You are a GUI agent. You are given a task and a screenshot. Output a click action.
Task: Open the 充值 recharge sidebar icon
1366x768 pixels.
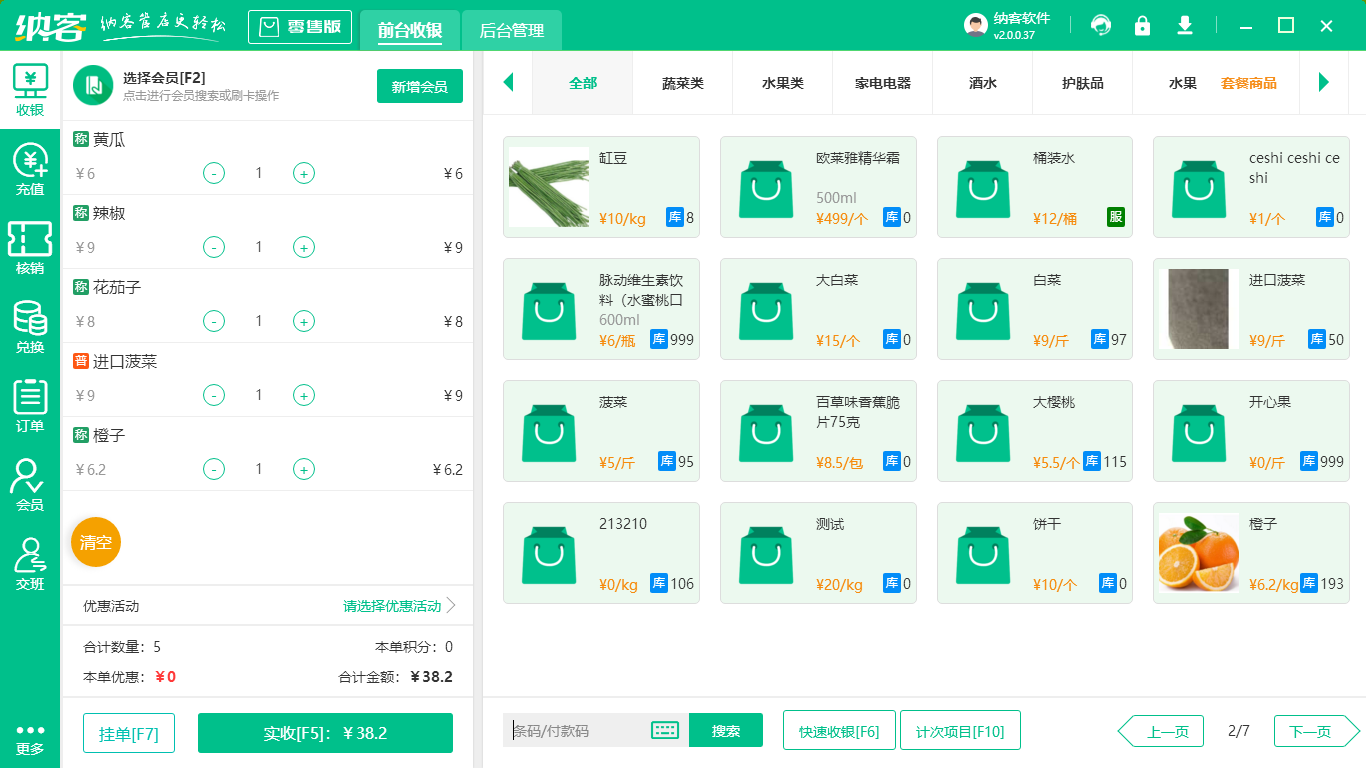[x=30, y=170]
